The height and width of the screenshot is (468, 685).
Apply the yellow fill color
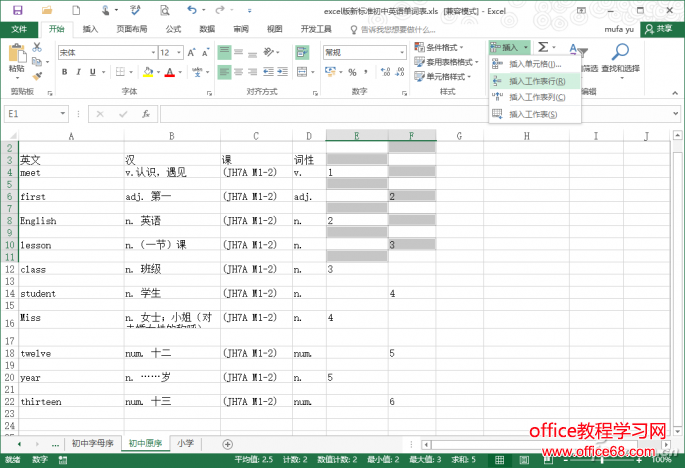[x=149, y=72]
